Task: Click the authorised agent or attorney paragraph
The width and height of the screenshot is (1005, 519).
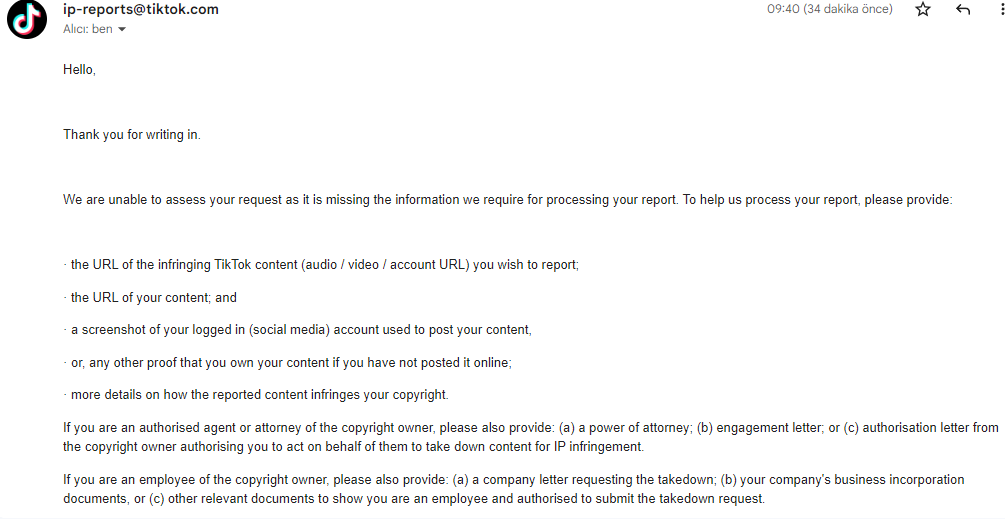Action: coord(531,437)
